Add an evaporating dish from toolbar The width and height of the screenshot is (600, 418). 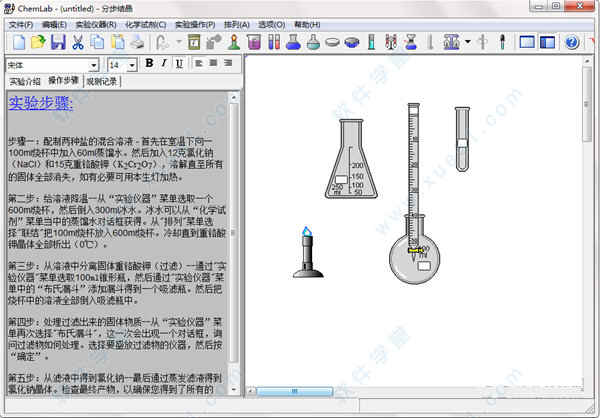click(352, 42)
